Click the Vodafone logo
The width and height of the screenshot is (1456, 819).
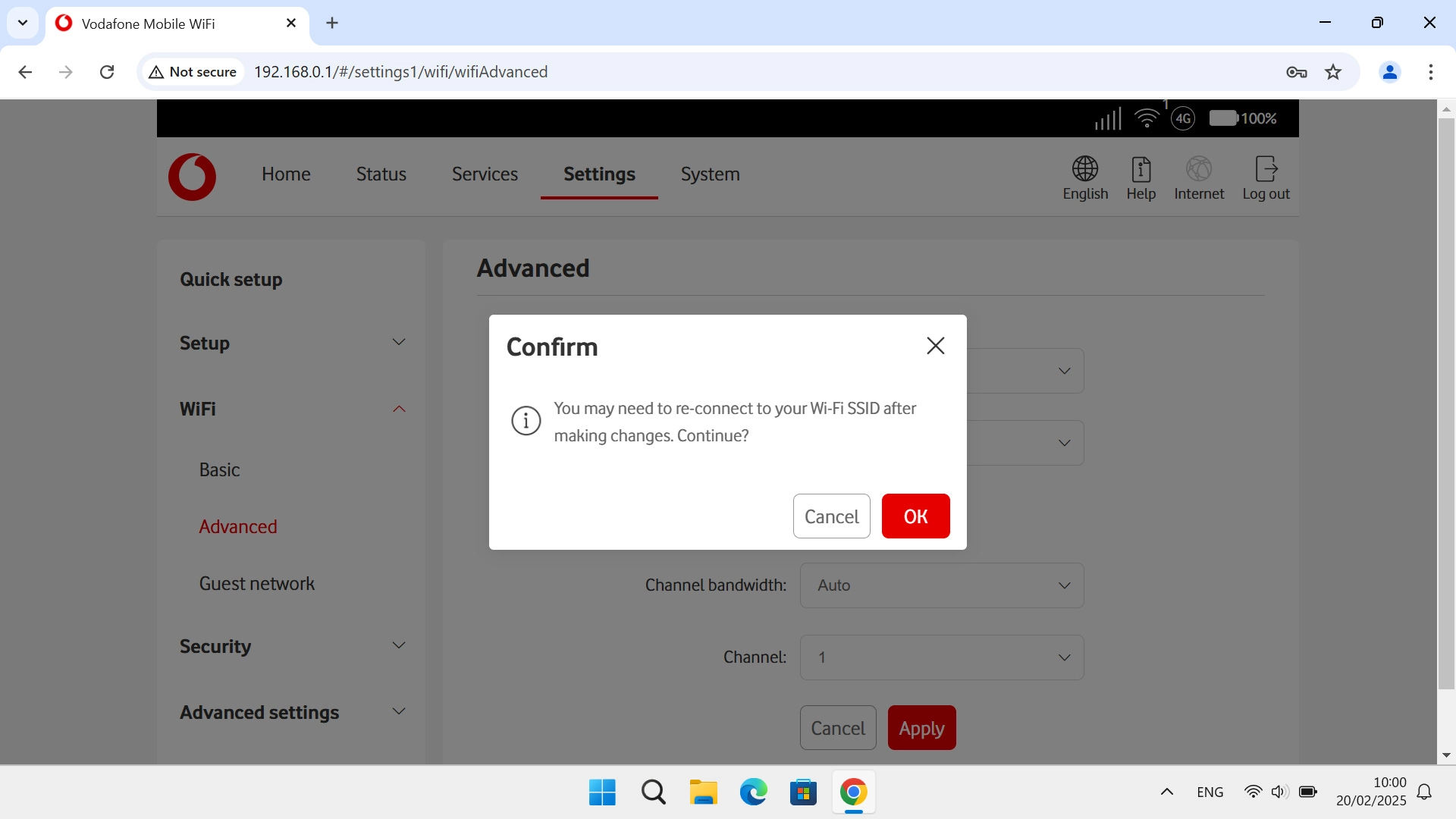(192, 177)
